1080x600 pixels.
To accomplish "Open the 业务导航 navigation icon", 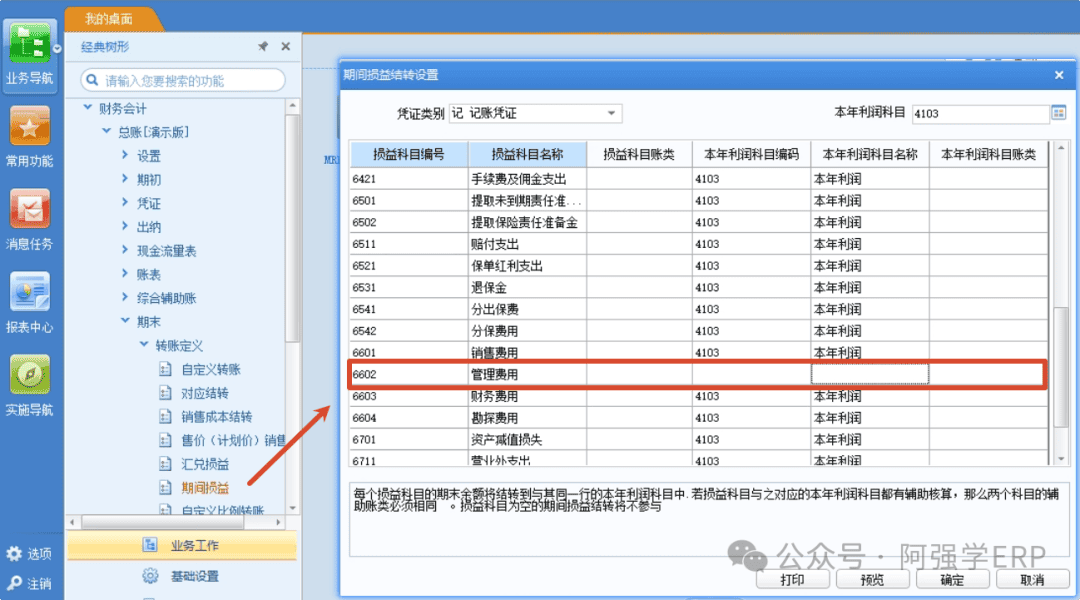I will click(x=29, y=45).
